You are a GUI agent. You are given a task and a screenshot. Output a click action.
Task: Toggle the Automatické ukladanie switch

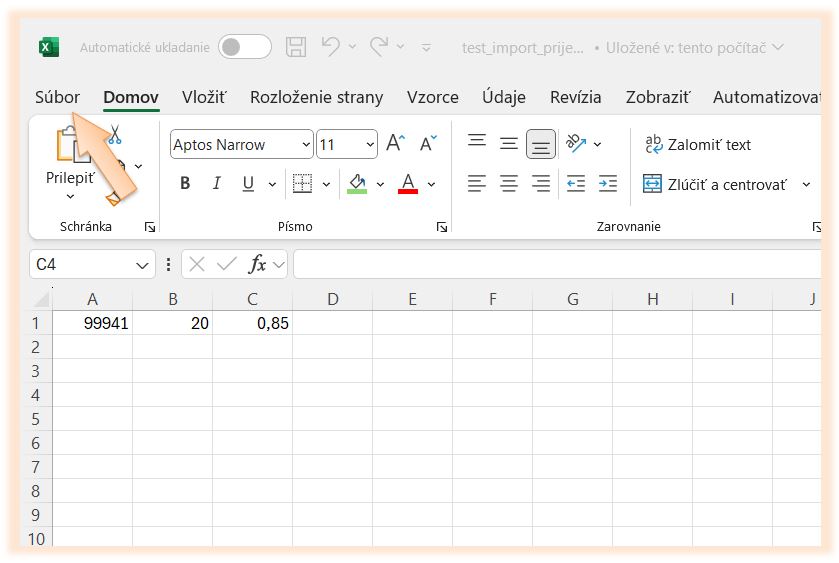coord(245,47)
